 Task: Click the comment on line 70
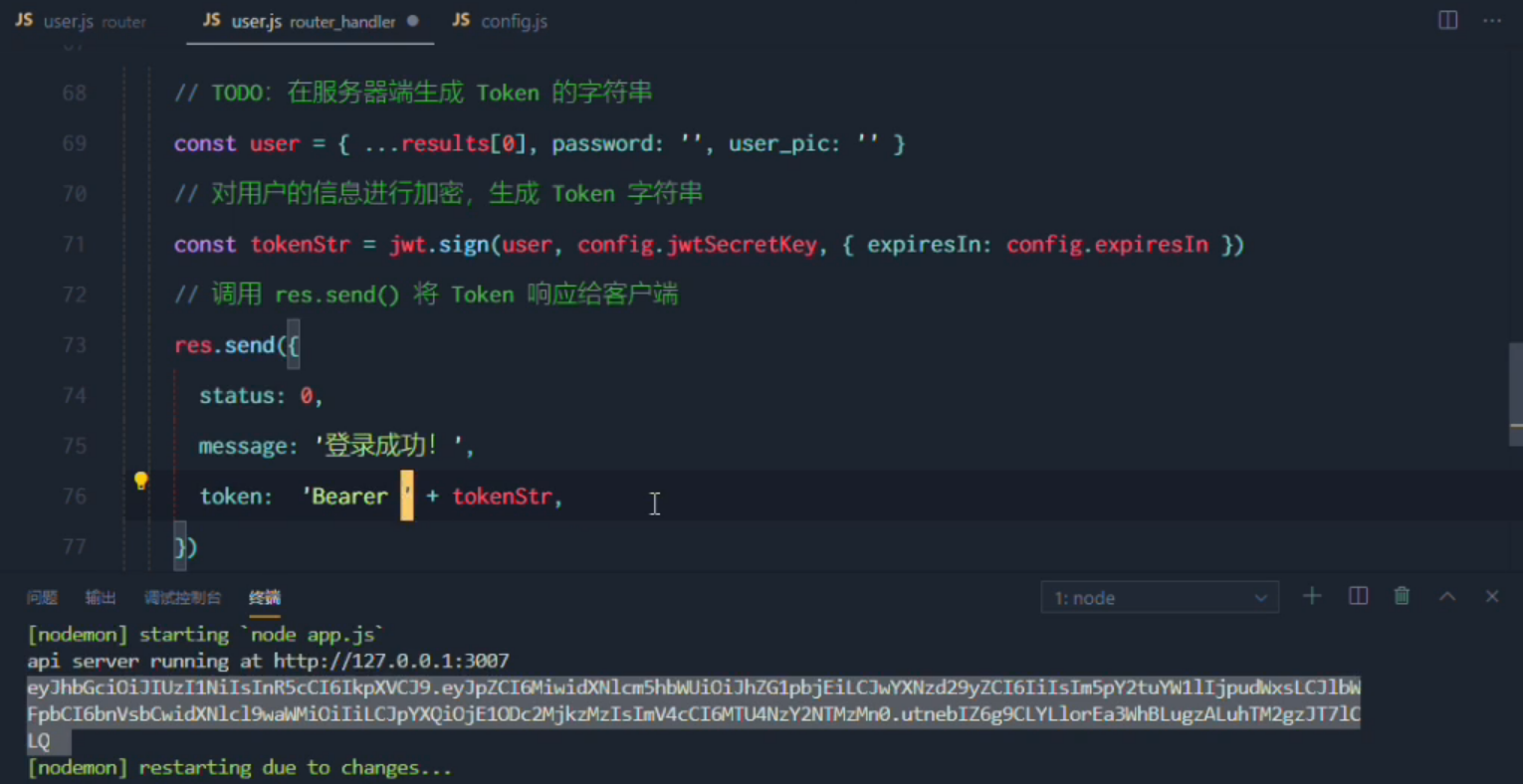[x=438, y=193]
